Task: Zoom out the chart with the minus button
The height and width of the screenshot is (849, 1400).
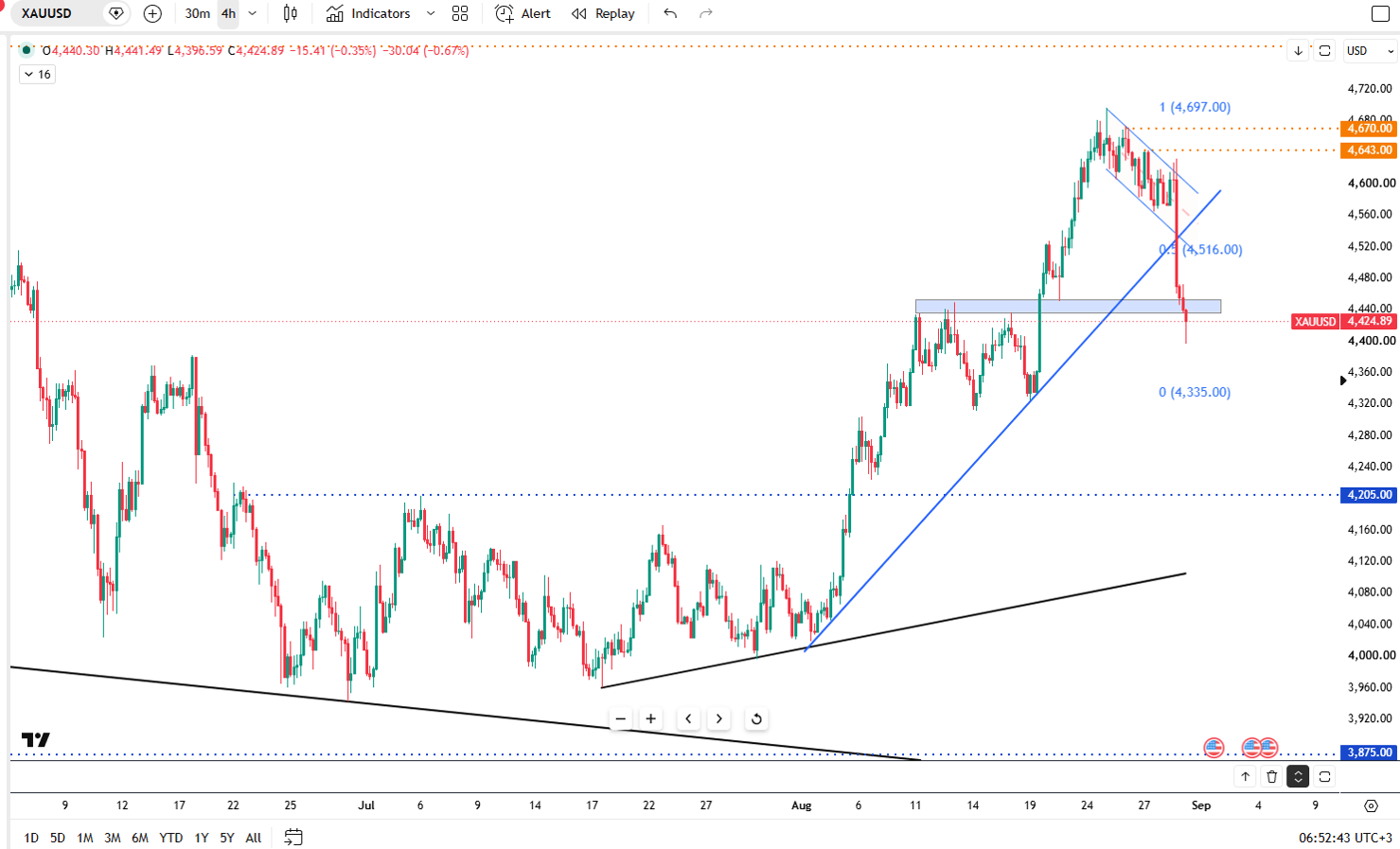Action: [x=620, y=718]
